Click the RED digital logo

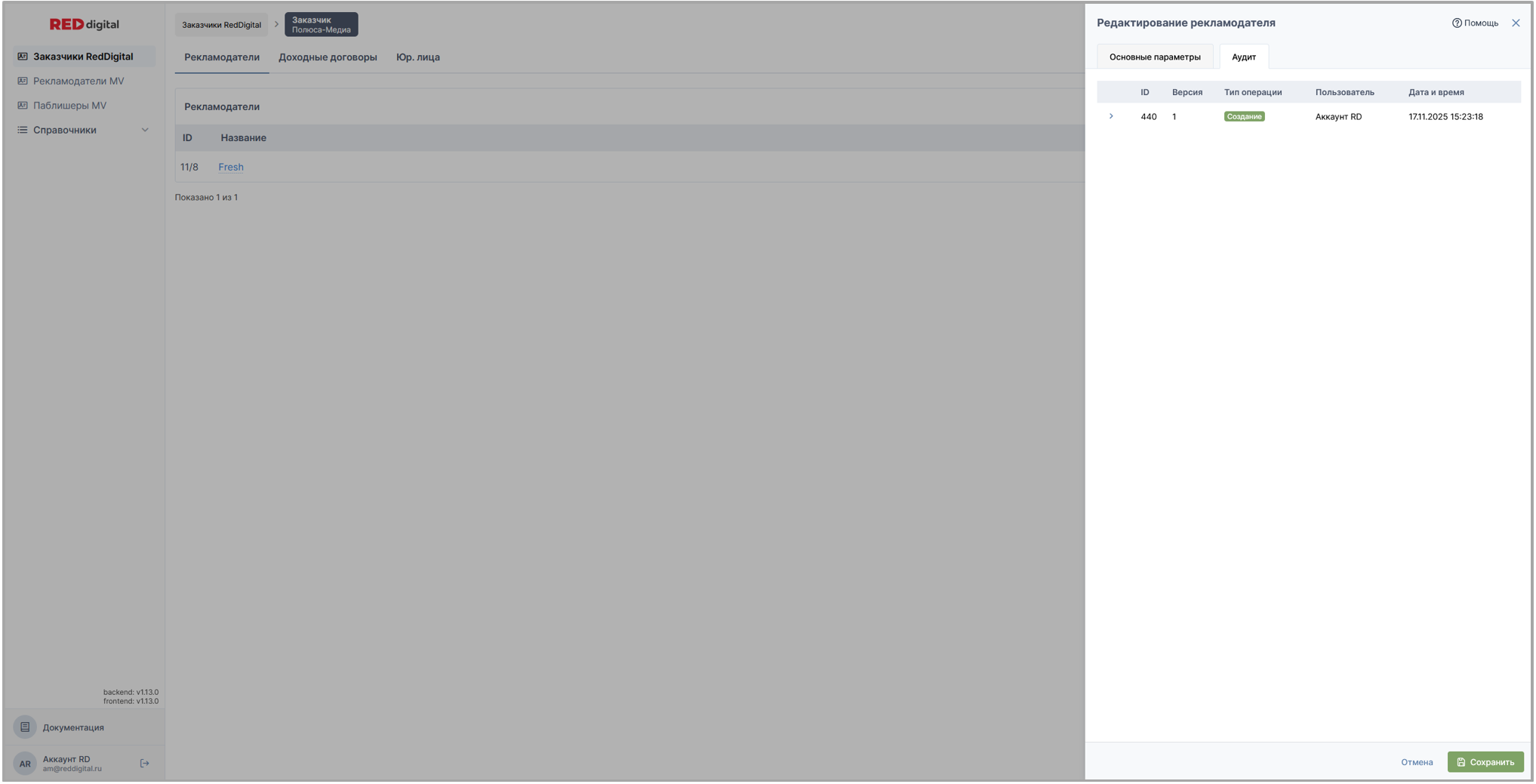[x=84, y=24]
